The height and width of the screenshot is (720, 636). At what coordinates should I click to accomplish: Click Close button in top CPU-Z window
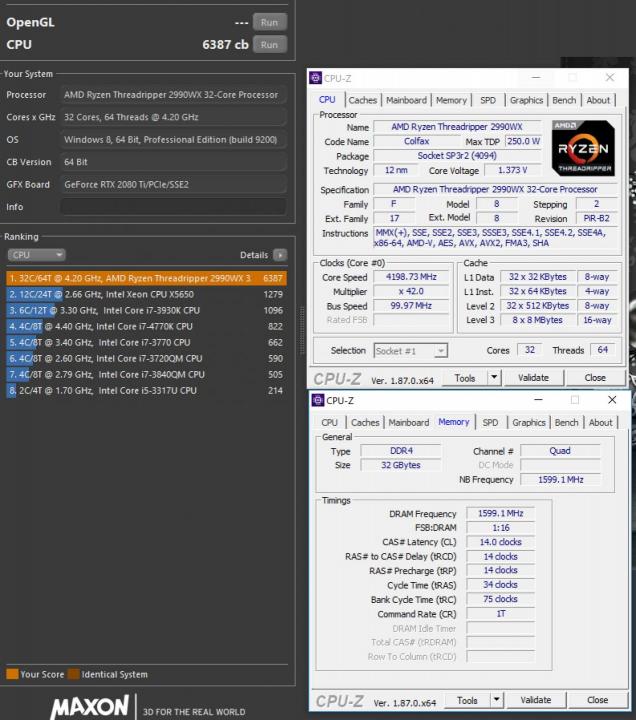coord(595,378)
